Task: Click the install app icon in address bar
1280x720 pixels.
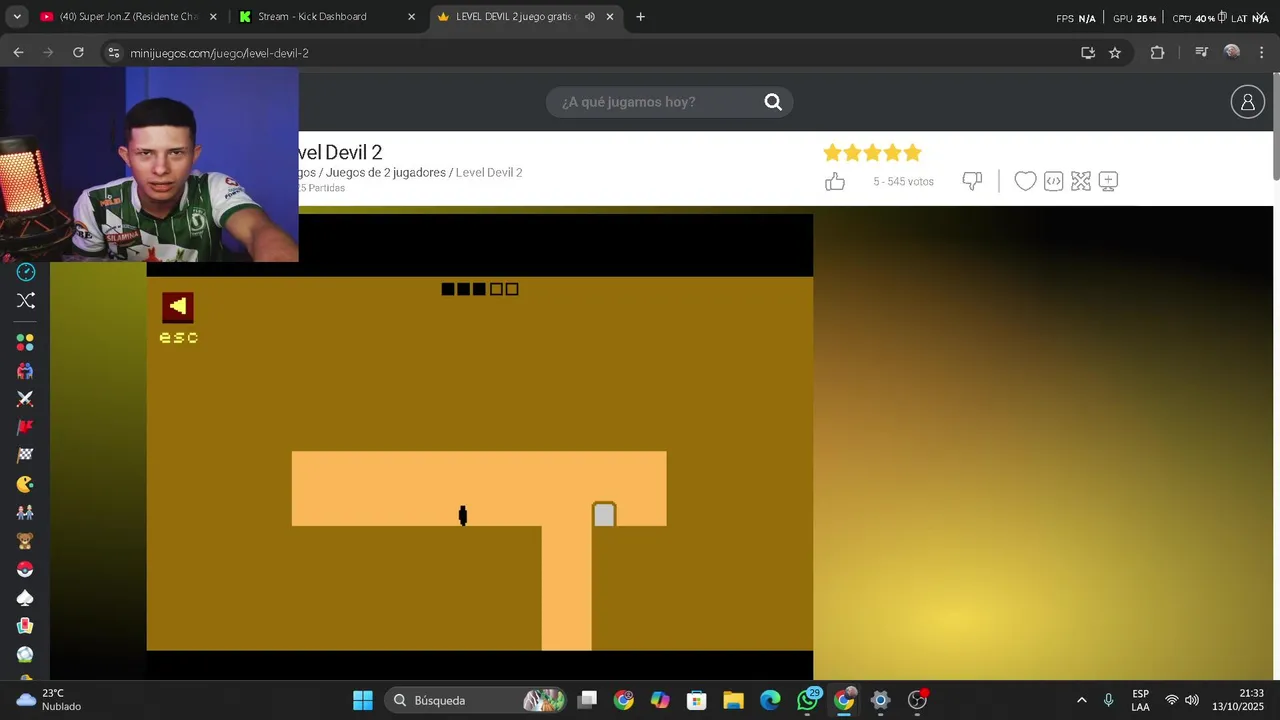Action: coord(1088,53)
